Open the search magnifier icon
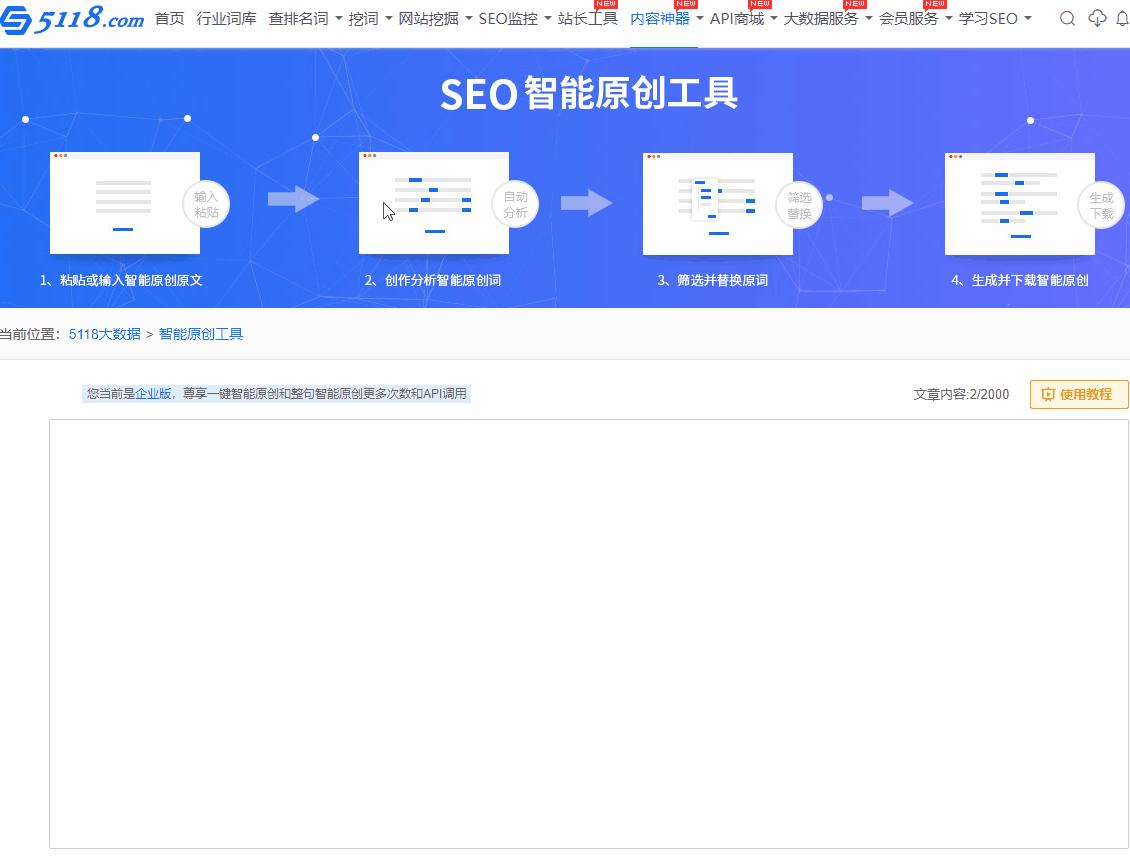The height and width of the screenshot is (857, 1130). [x=1067, y=19]
